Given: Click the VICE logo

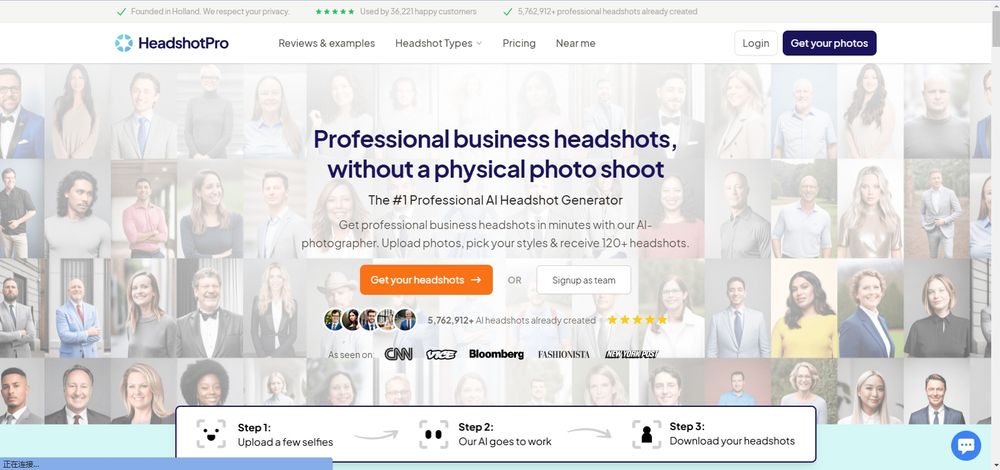Looking at the screenshot, I should tap(441, 355).
